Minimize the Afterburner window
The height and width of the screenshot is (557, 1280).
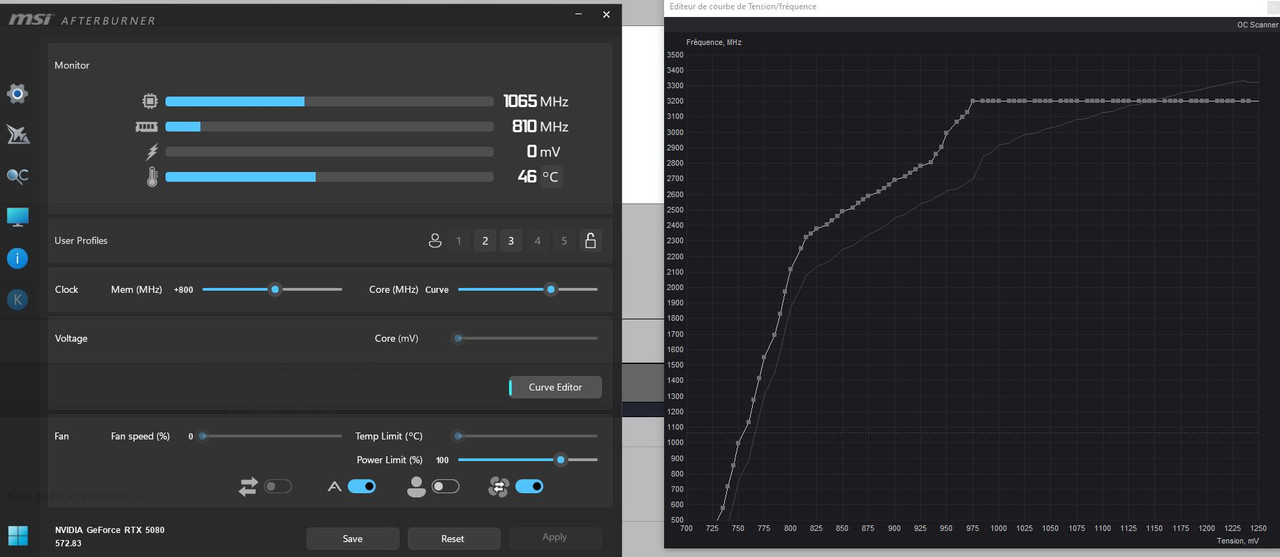pos(580,15)
